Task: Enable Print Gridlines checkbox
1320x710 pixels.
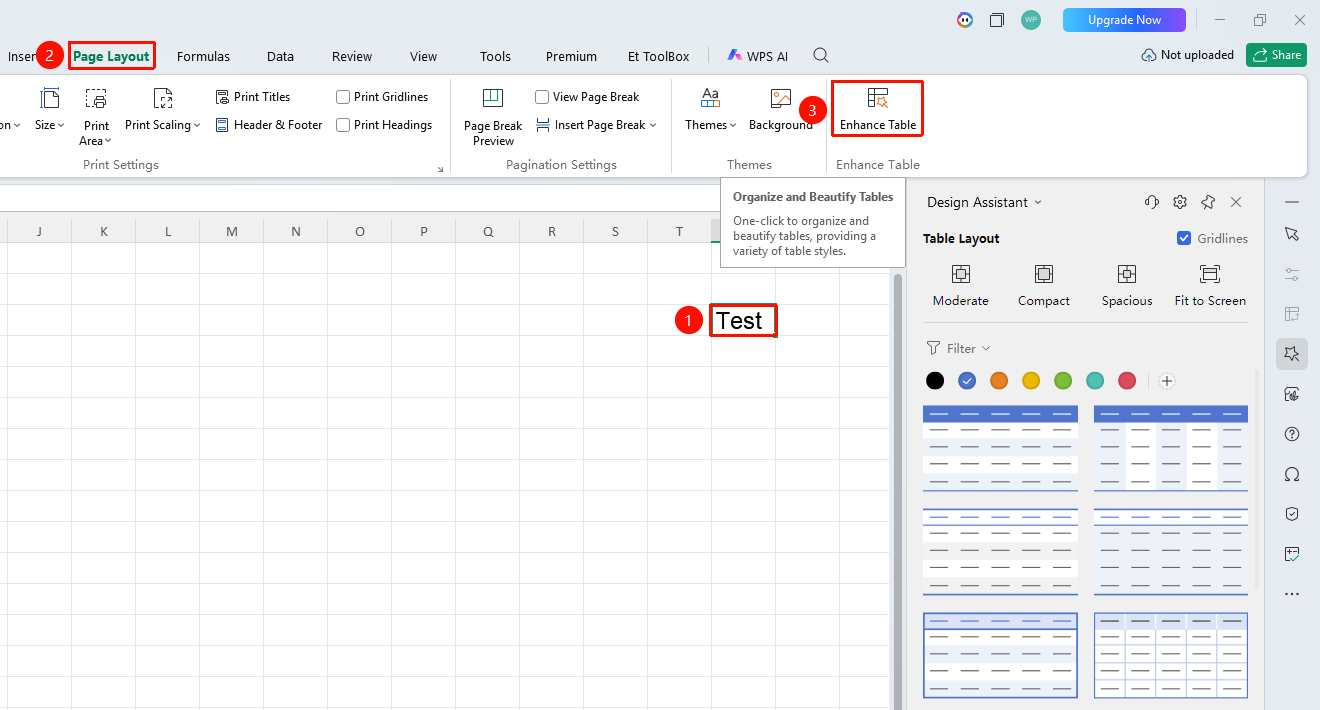Action: click(x=343, y=97)
